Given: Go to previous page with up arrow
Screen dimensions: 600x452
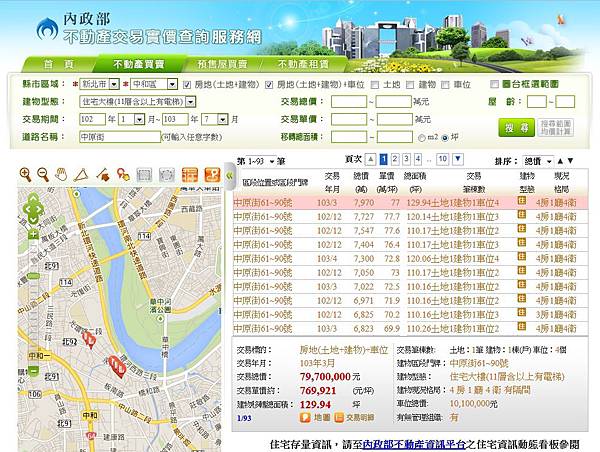Looking at the screenshot, I should pyautogui.click(x=370, y=159).
